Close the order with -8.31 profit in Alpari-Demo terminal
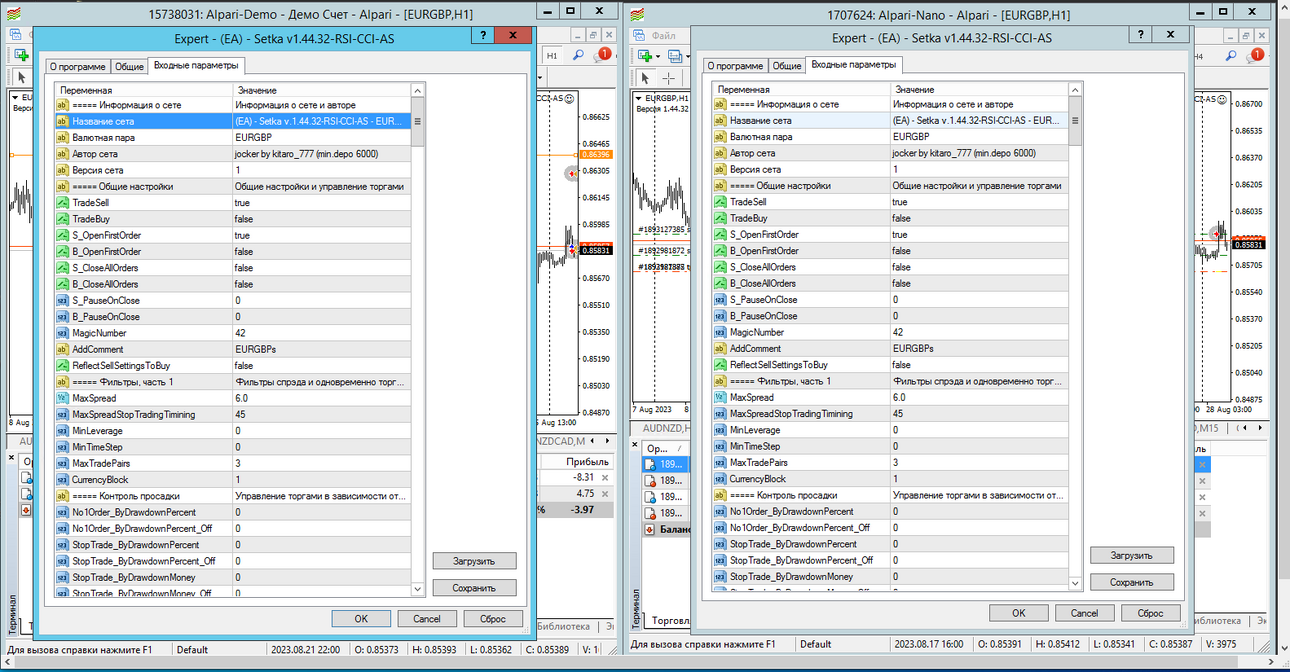This screenshot has height=672, width=1290. click(x=604, y=478)
